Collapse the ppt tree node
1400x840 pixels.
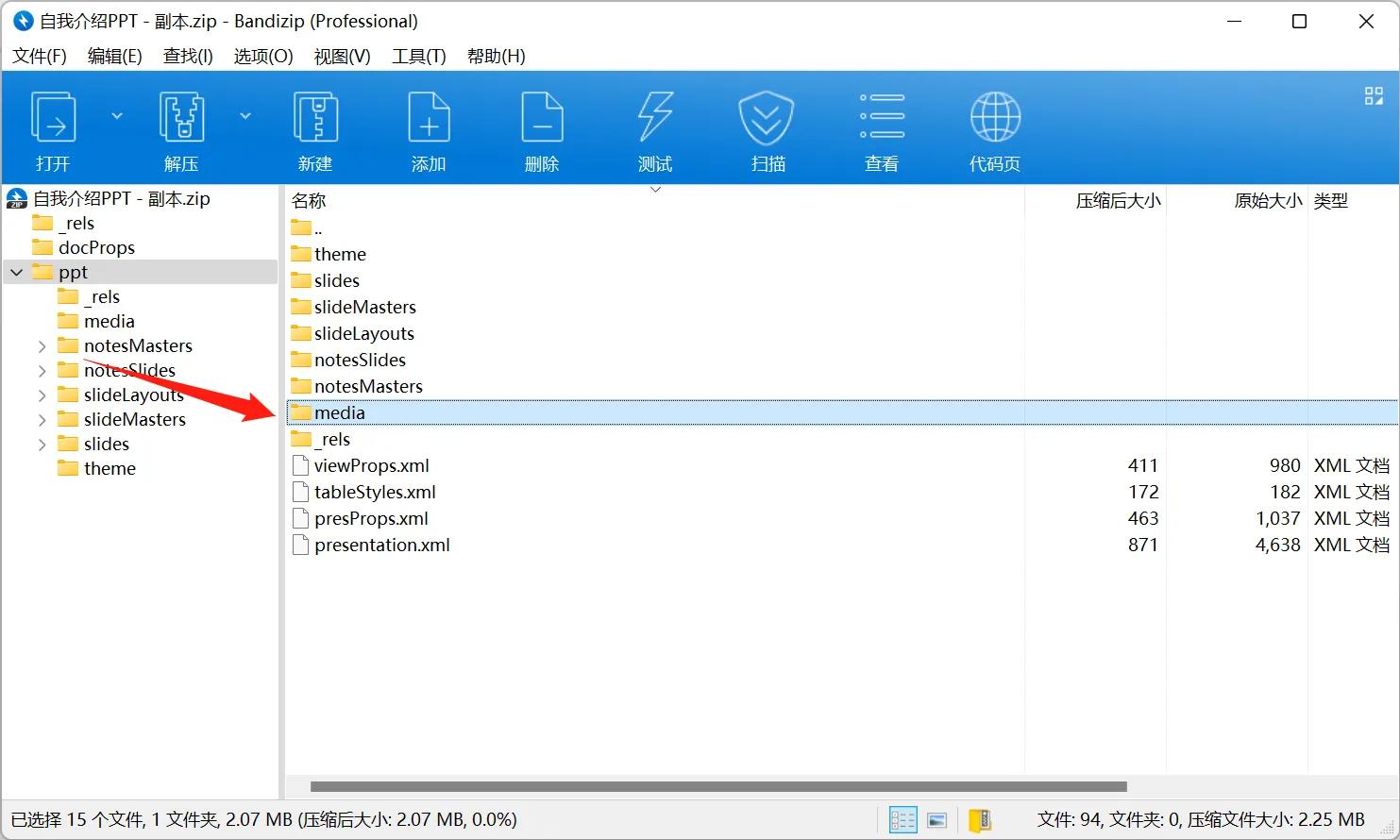(17, 273)
